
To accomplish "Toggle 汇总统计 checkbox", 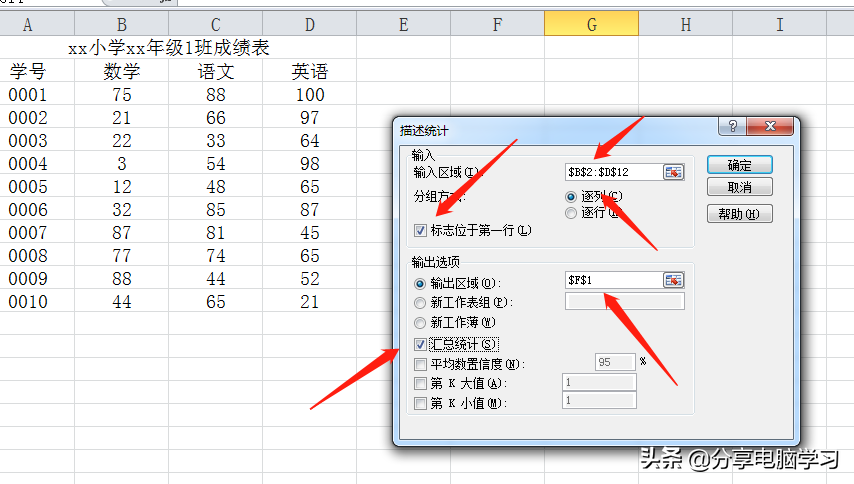I will pos(420,344).
